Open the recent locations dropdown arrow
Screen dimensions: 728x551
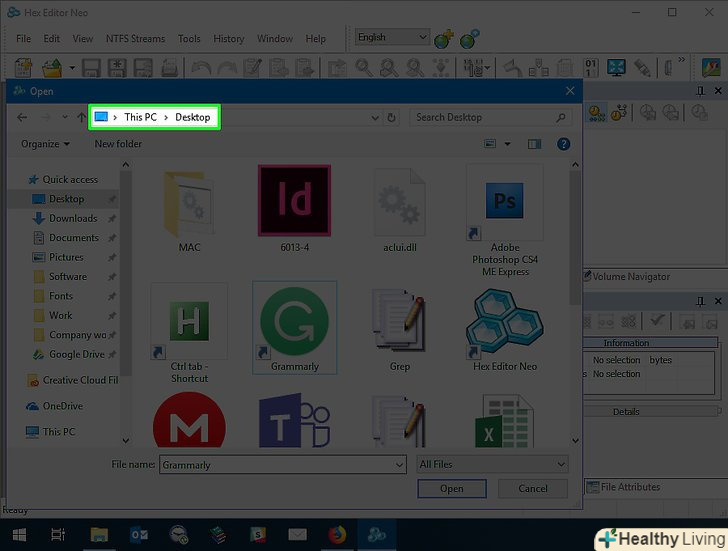[65, 117]
